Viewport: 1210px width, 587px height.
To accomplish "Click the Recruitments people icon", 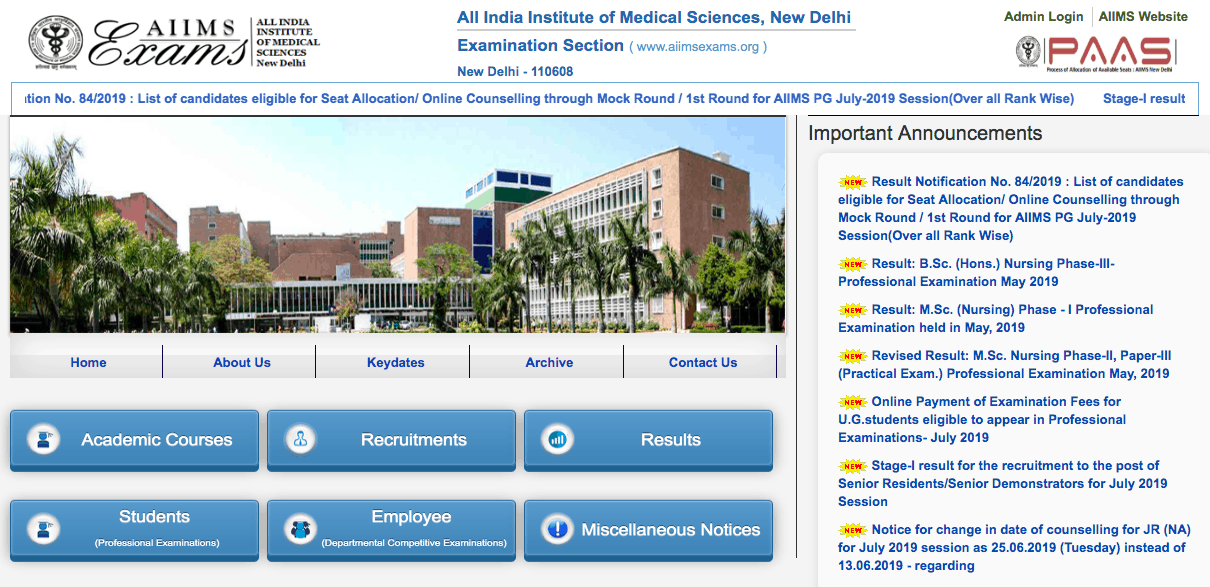I will pyautogui.click(x=300, y=439).
